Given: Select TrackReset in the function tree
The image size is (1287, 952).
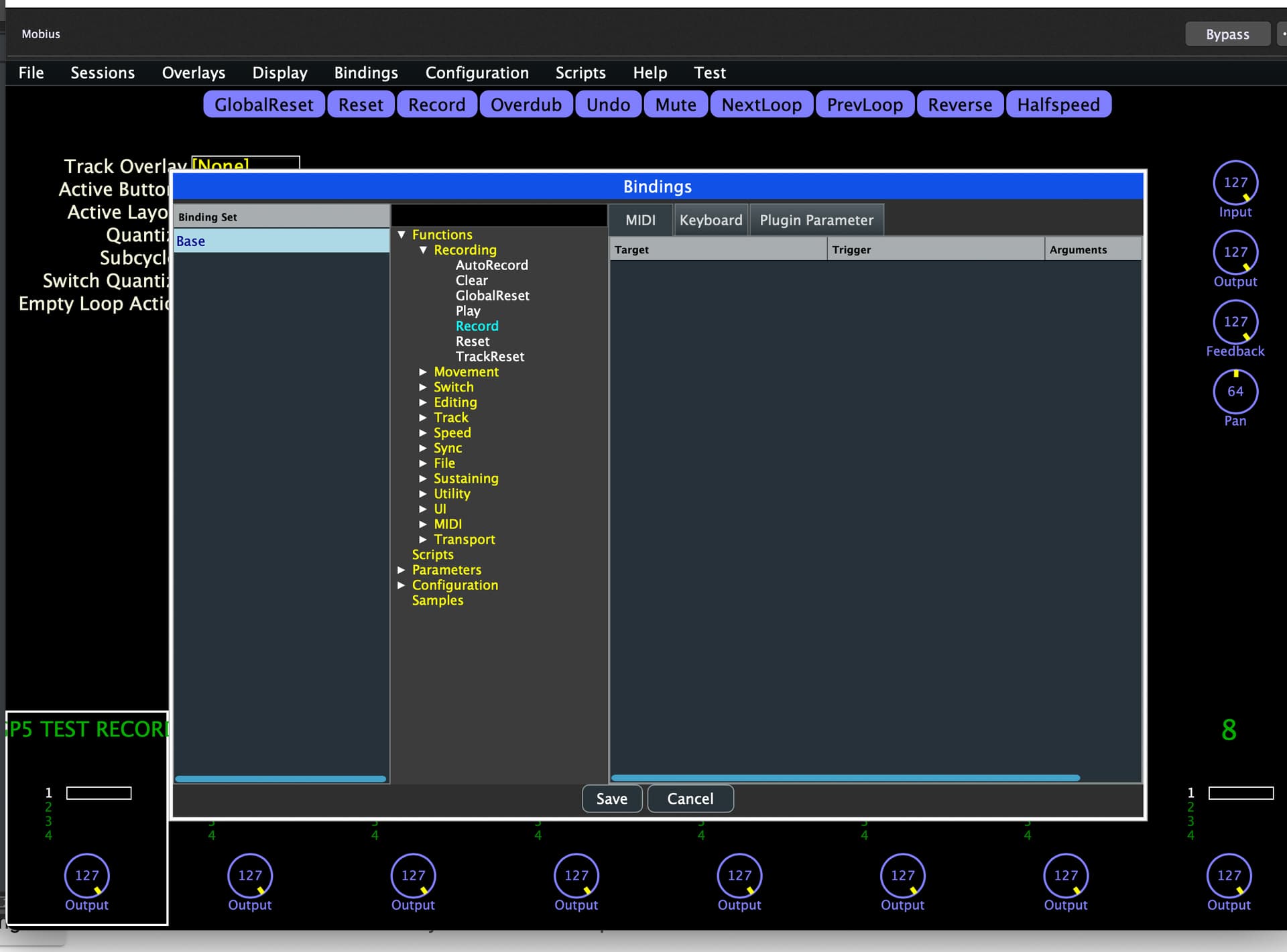Looking at the screenshot, I should [x=489, y=357].
